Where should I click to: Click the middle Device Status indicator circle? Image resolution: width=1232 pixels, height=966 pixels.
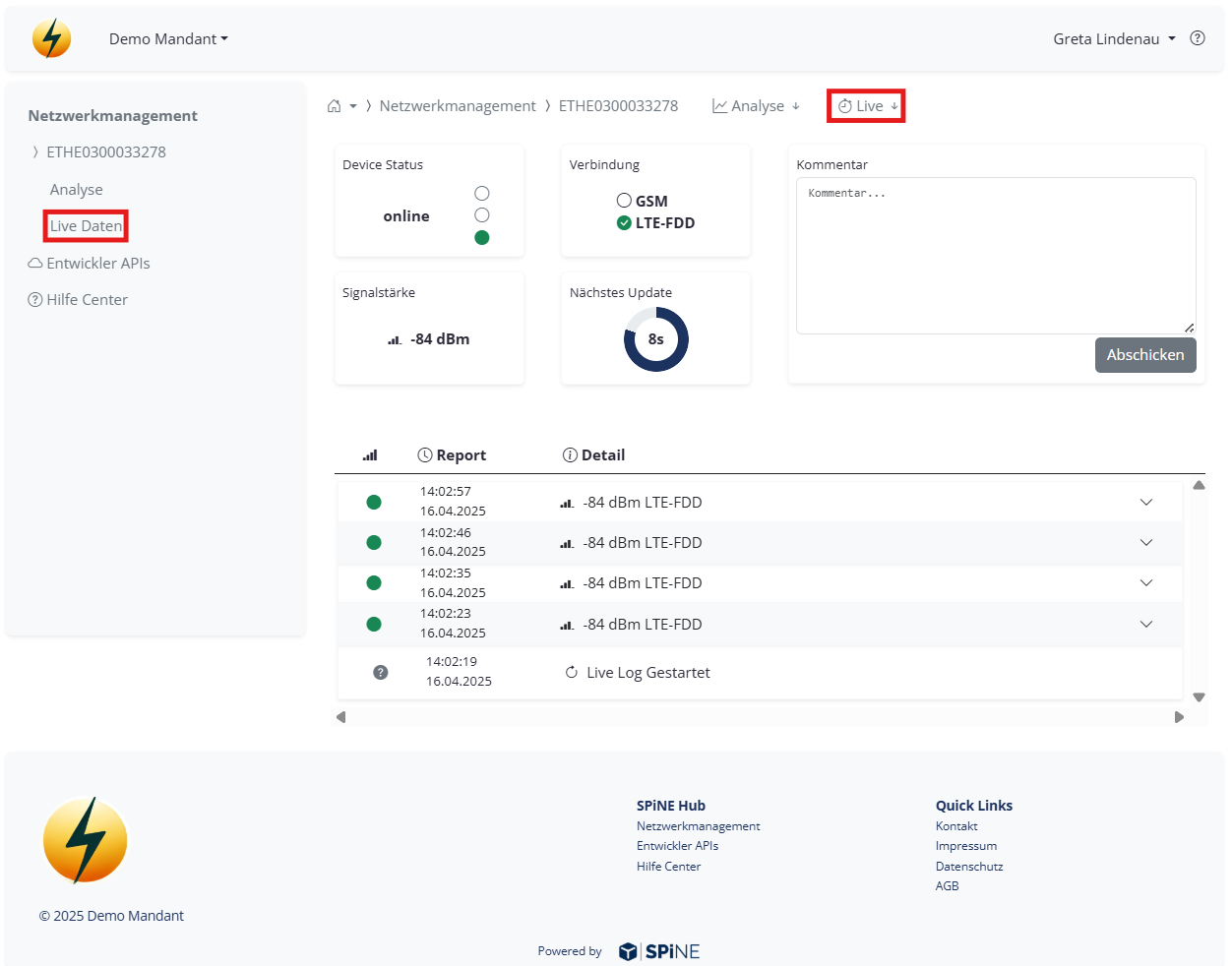482,214
